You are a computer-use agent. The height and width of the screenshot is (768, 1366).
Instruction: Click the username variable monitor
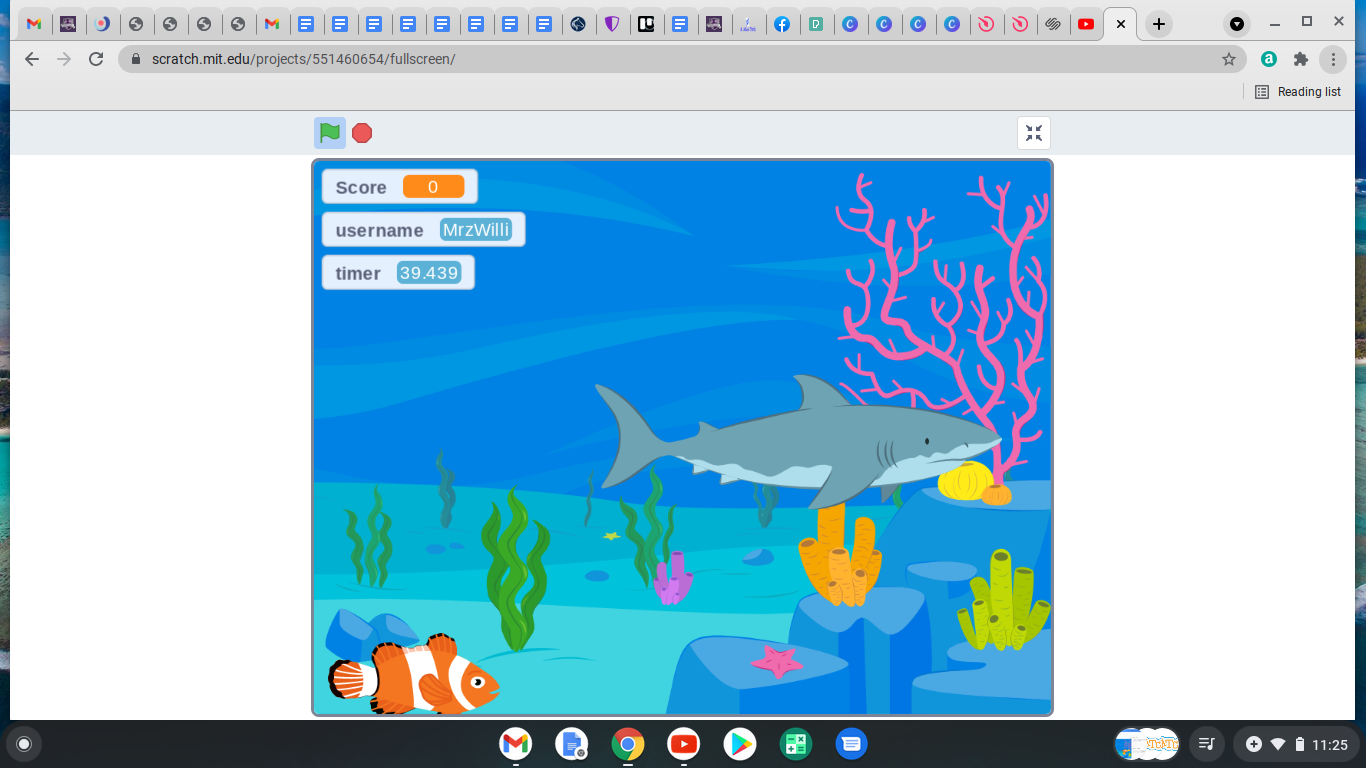(423, 230)
